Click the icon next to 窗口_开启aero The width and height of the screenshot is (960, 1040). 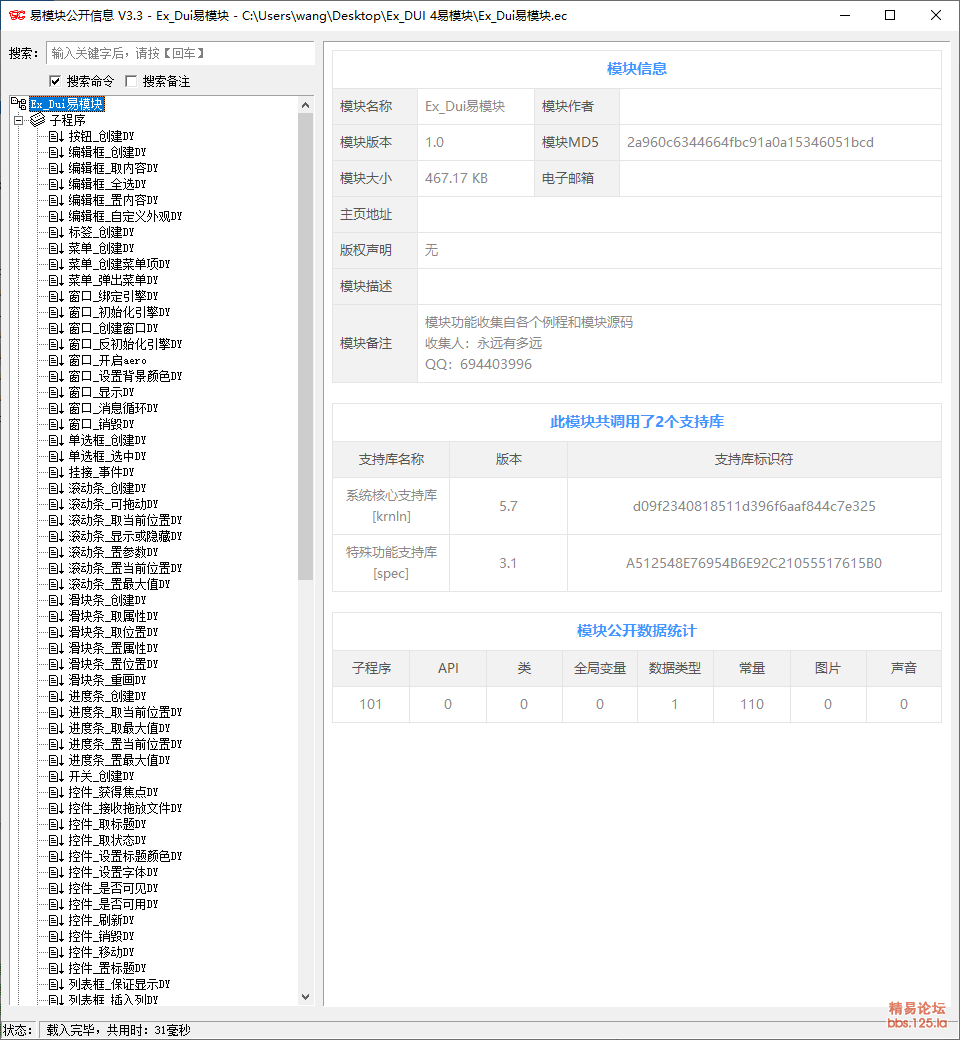tap(56, 360)
